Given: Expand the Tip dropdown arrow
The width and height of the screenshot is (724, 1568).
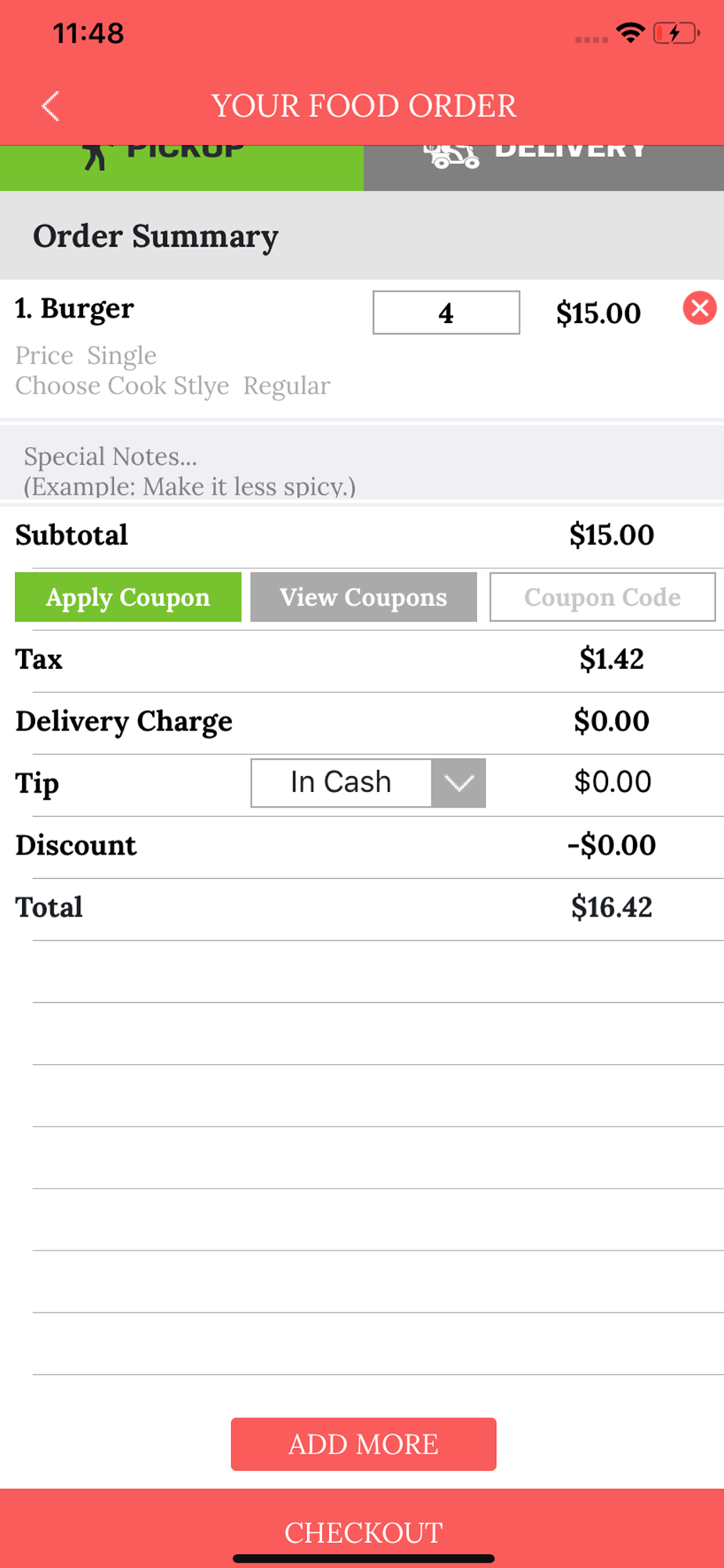Looking at the screenshot, I should (458, 782).
